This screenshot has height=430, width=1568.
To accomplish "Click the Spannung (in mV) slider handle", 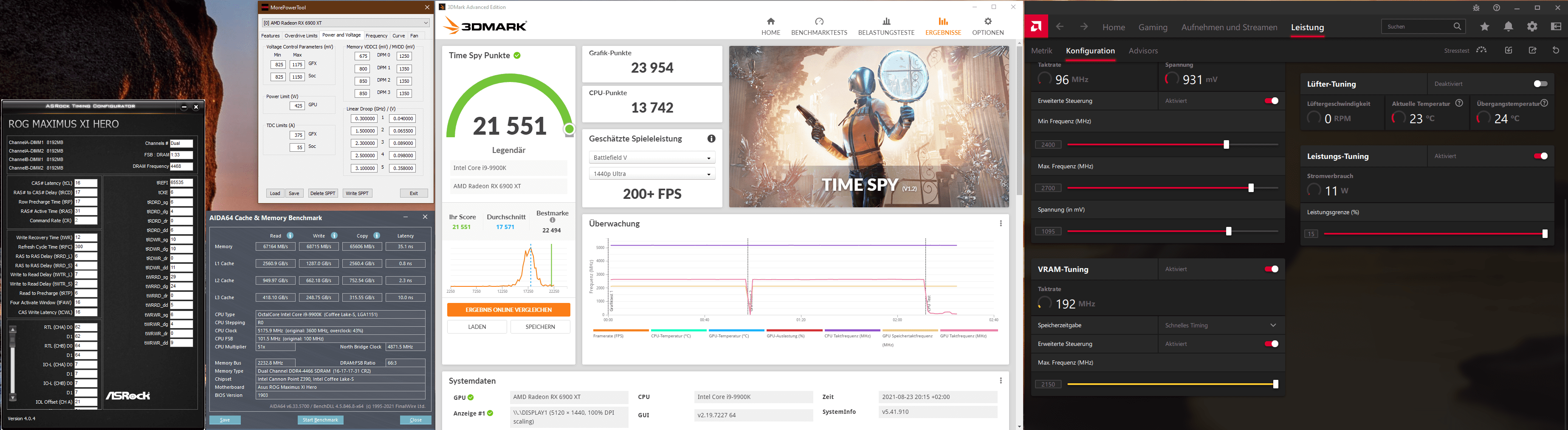I will (1228, 232).
